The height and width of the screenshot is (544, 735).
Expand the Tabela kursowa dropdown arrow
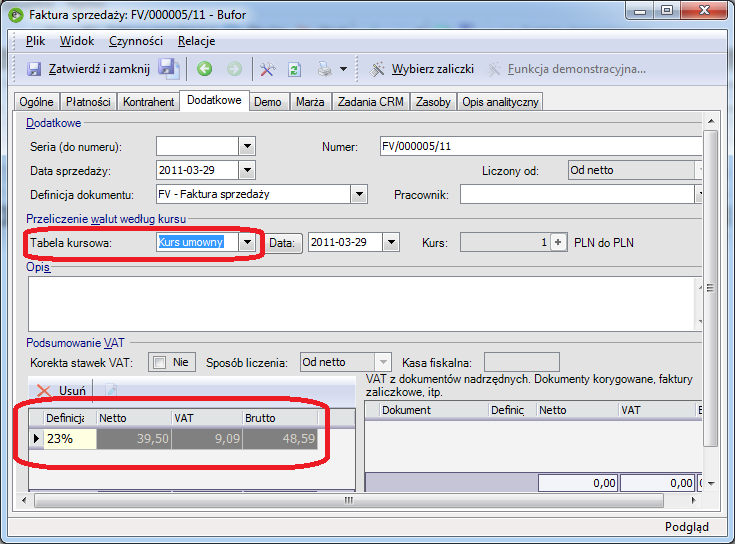pyautogui.click(x=247, y=242)
